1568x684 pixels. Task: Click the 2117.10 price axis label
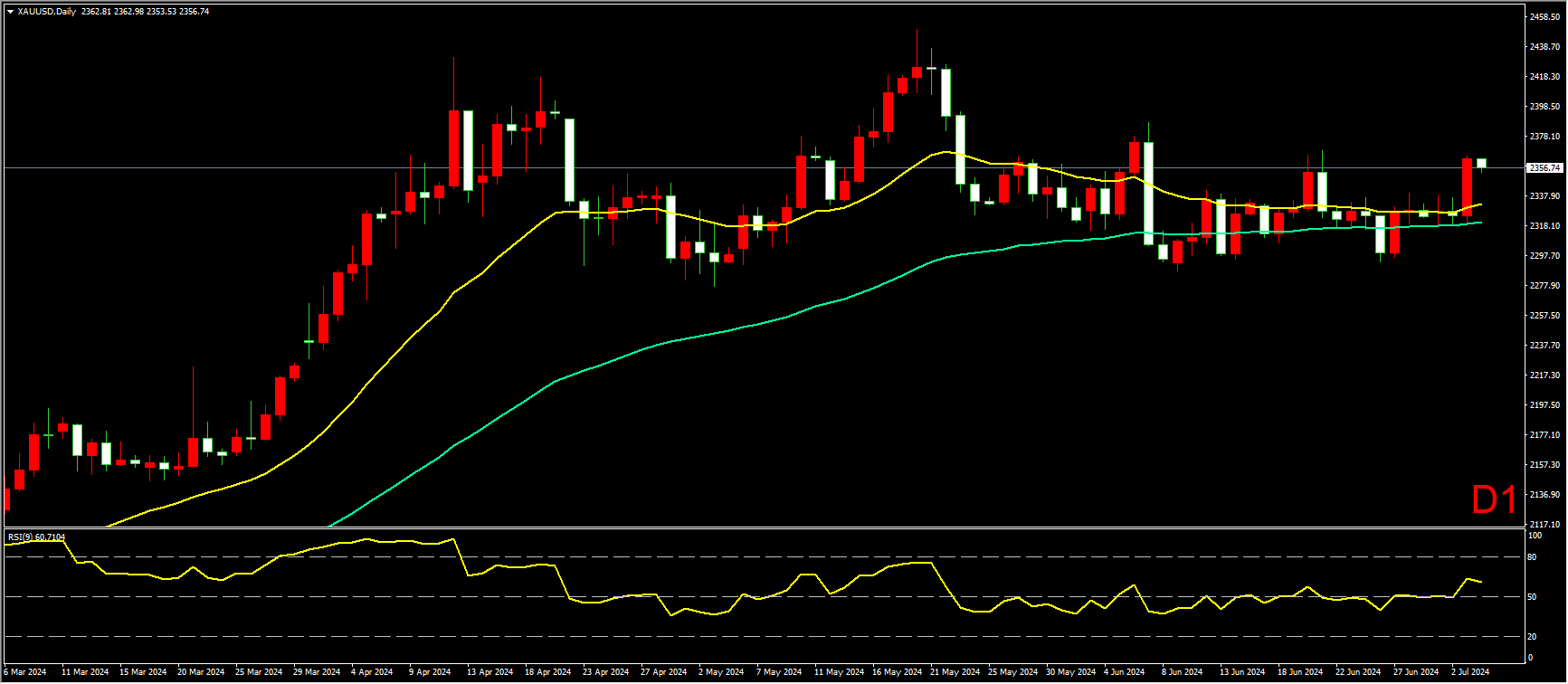(x=1544, y=525)
